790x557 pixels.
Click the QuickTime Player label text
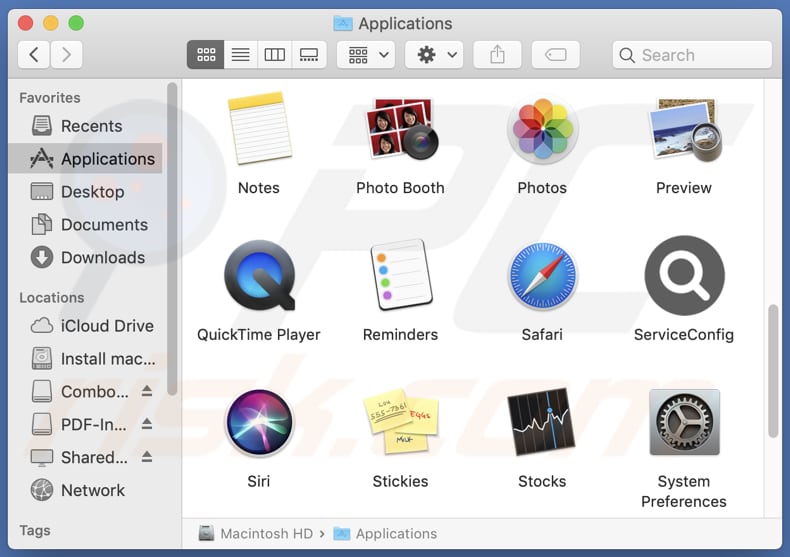[x=259, y=334]
